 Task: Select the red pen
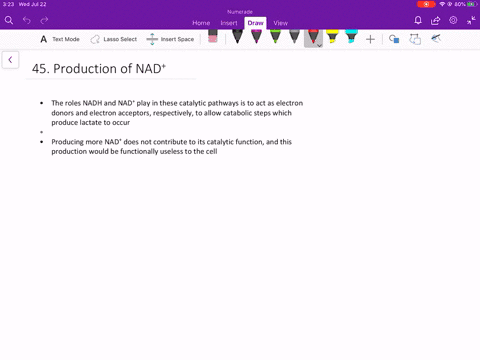coord(313,37)
